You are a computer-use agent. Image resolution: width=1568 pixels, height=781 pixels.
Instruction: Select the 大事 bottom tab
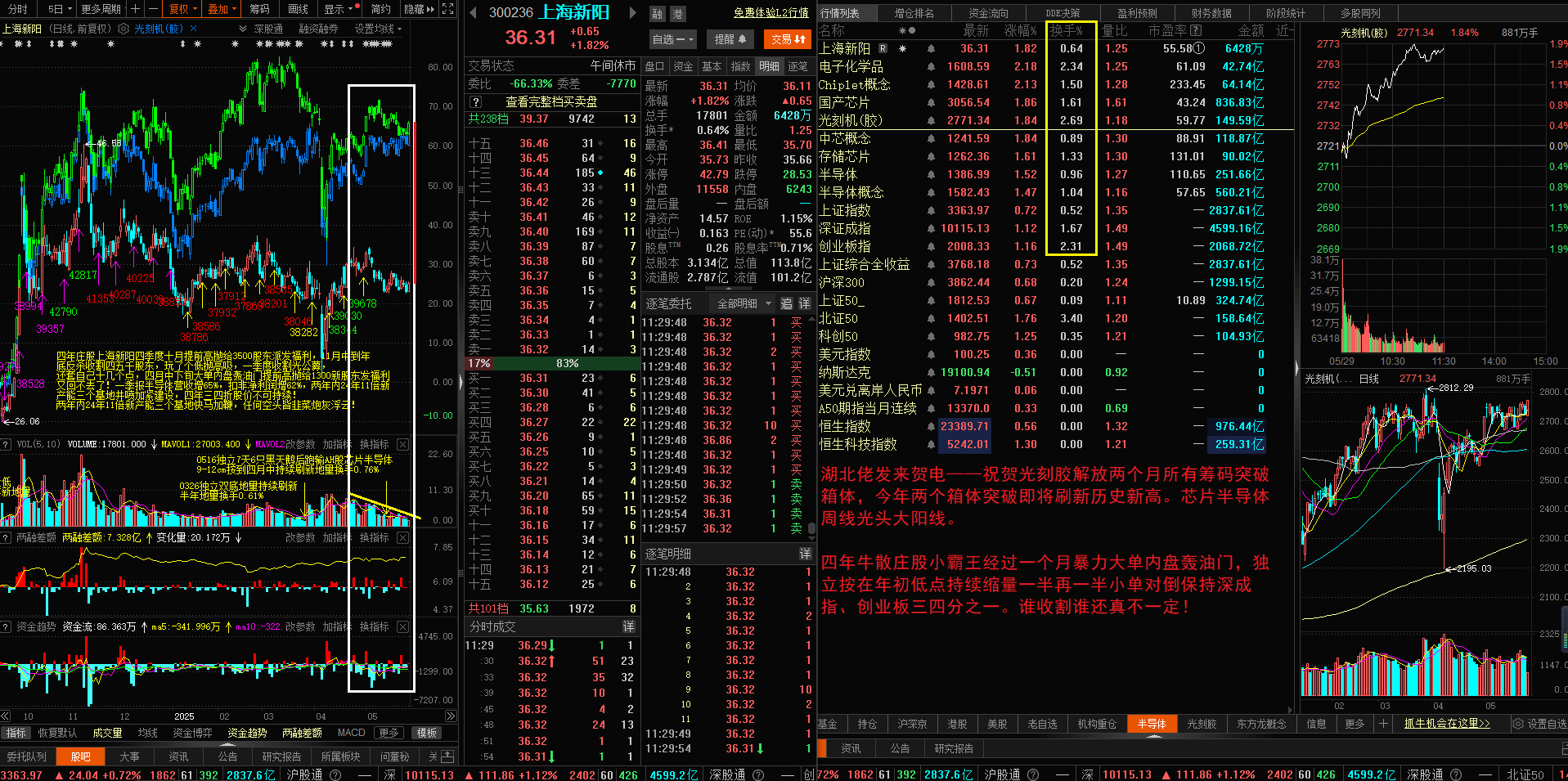coord(129,756)
